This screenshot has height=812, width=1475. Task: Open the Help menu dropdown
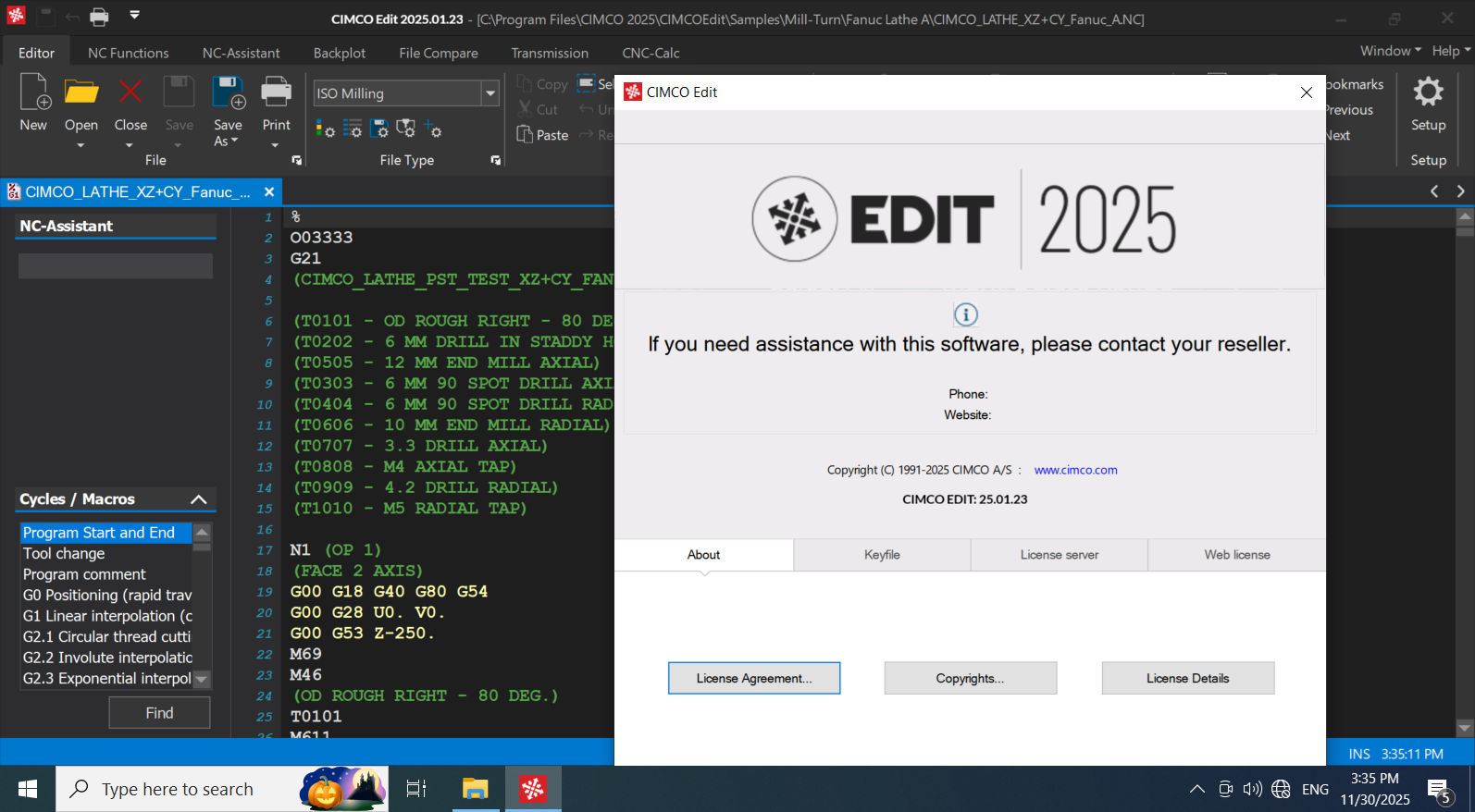[x=1451, y=51]
